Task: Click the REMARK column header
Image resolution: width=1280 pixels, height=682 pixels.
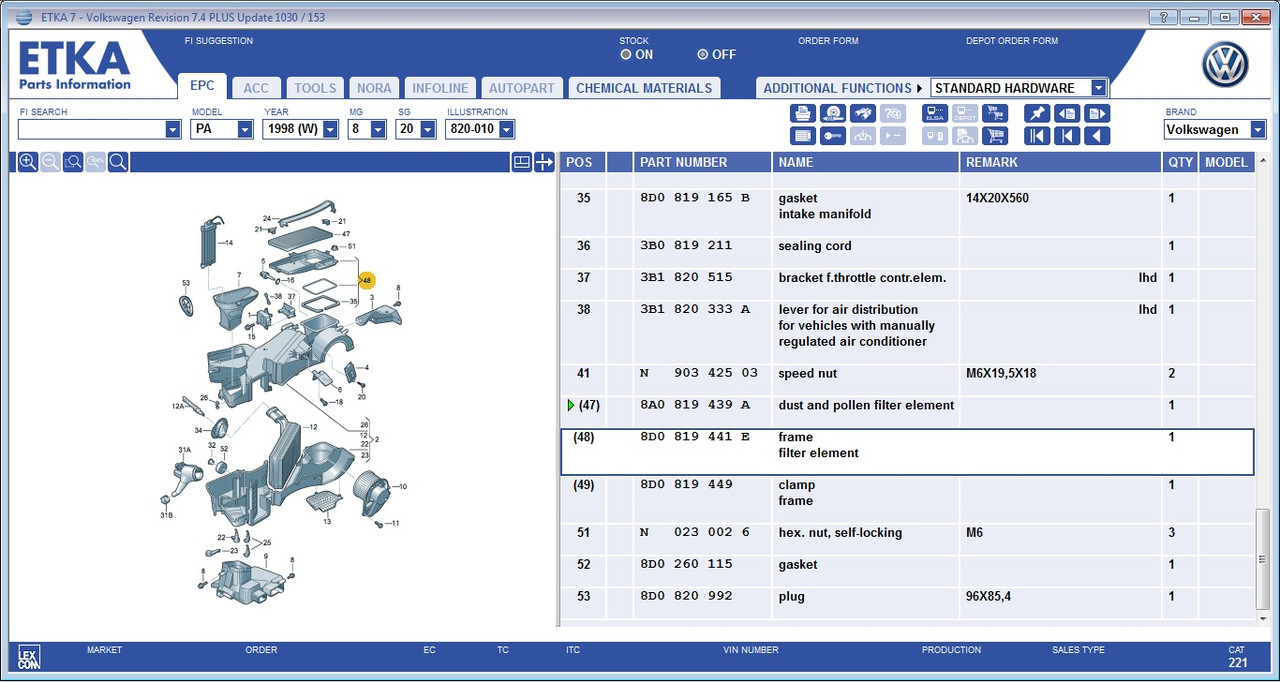Action: tap(1061, 162)
